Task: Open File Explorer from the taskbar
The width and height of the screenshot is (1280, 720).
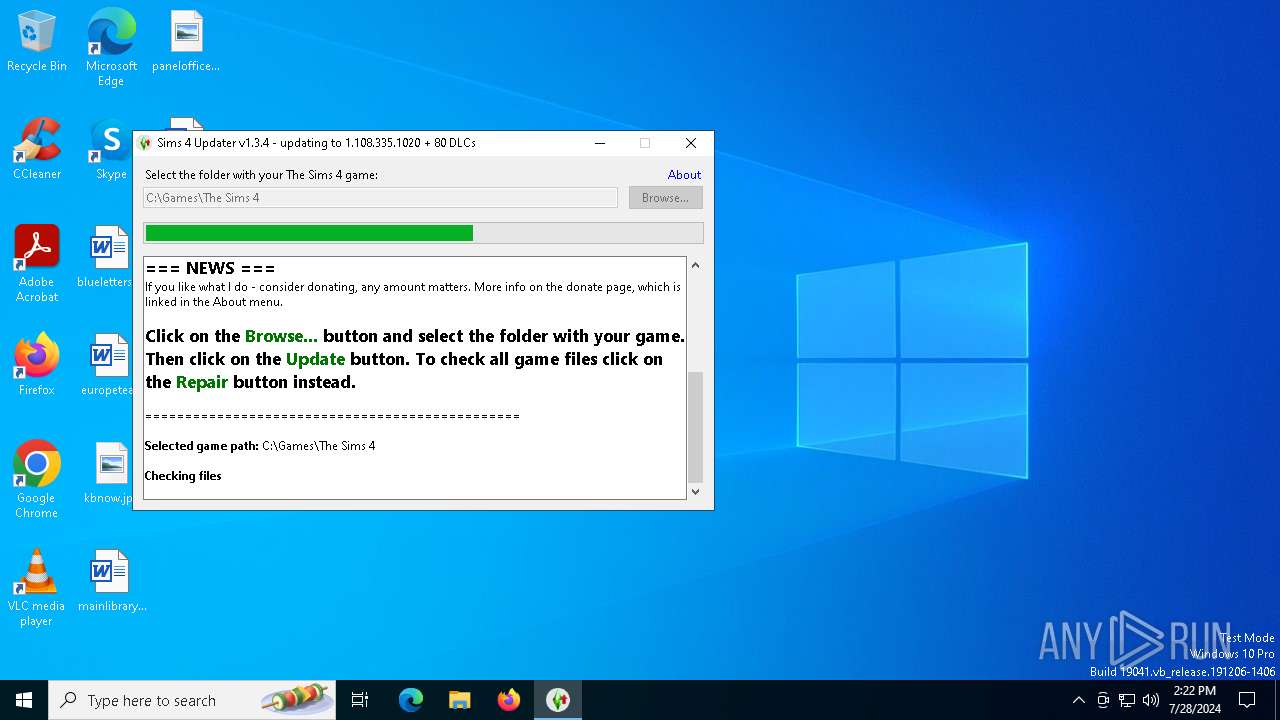Action: click(460, 700)
